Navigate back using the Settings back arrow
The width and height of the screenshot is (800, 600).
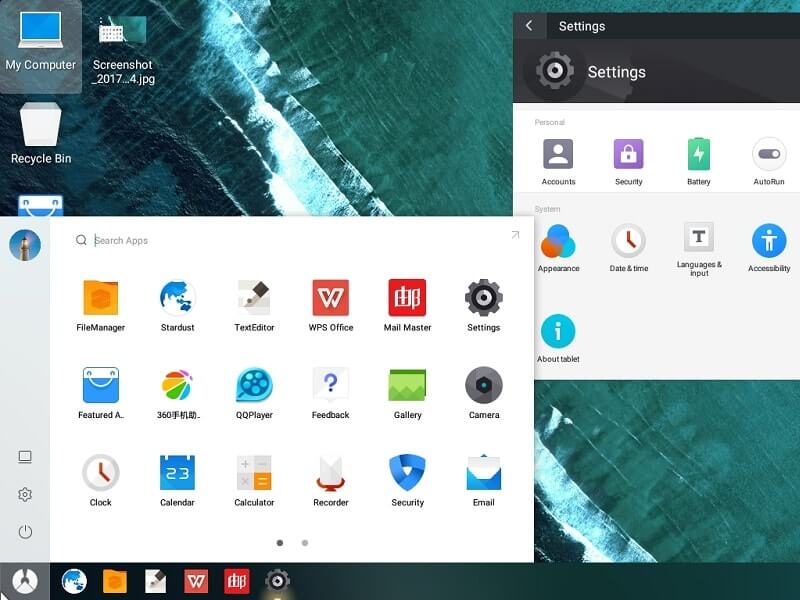[x=529, y=26]
